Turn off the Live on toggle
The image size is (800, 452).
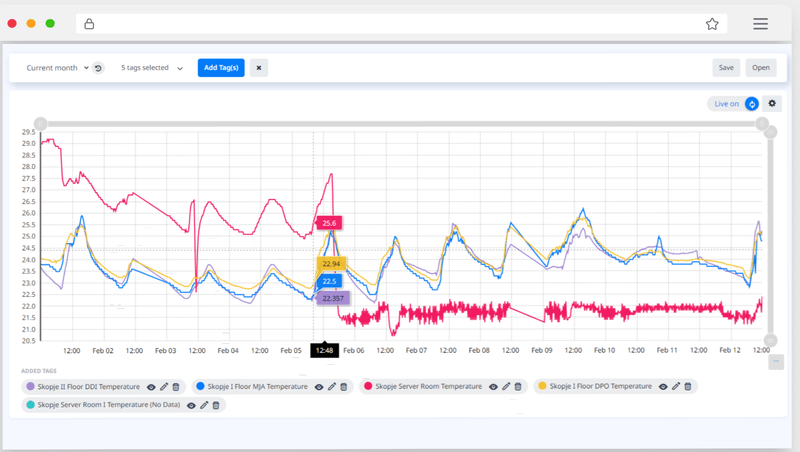[751, 103]
